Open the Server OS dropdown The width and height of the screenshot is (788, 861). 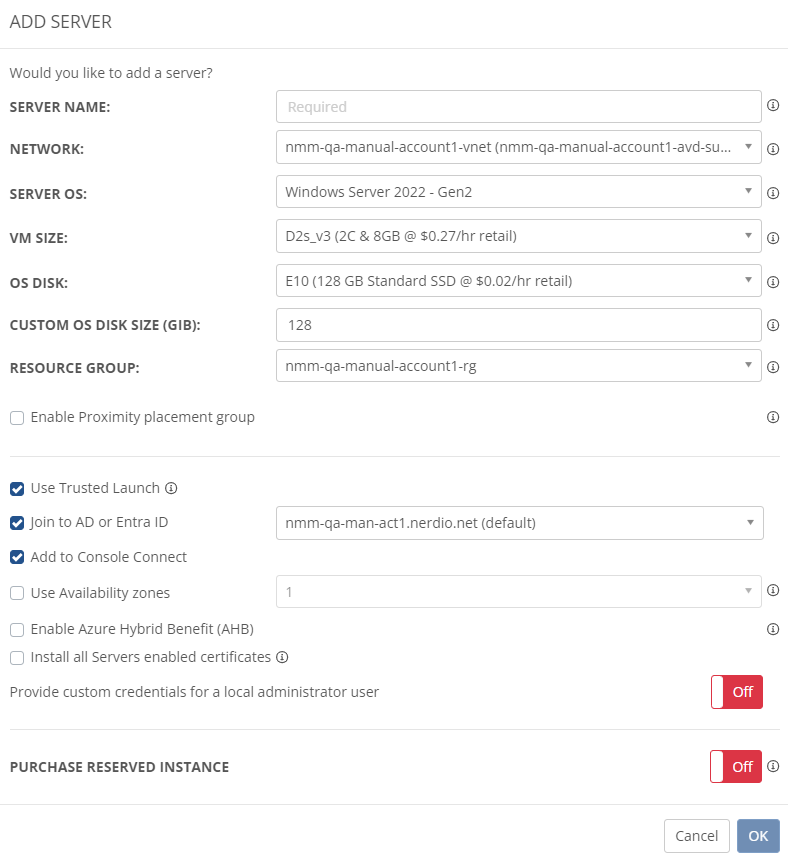tap(519, 192)
